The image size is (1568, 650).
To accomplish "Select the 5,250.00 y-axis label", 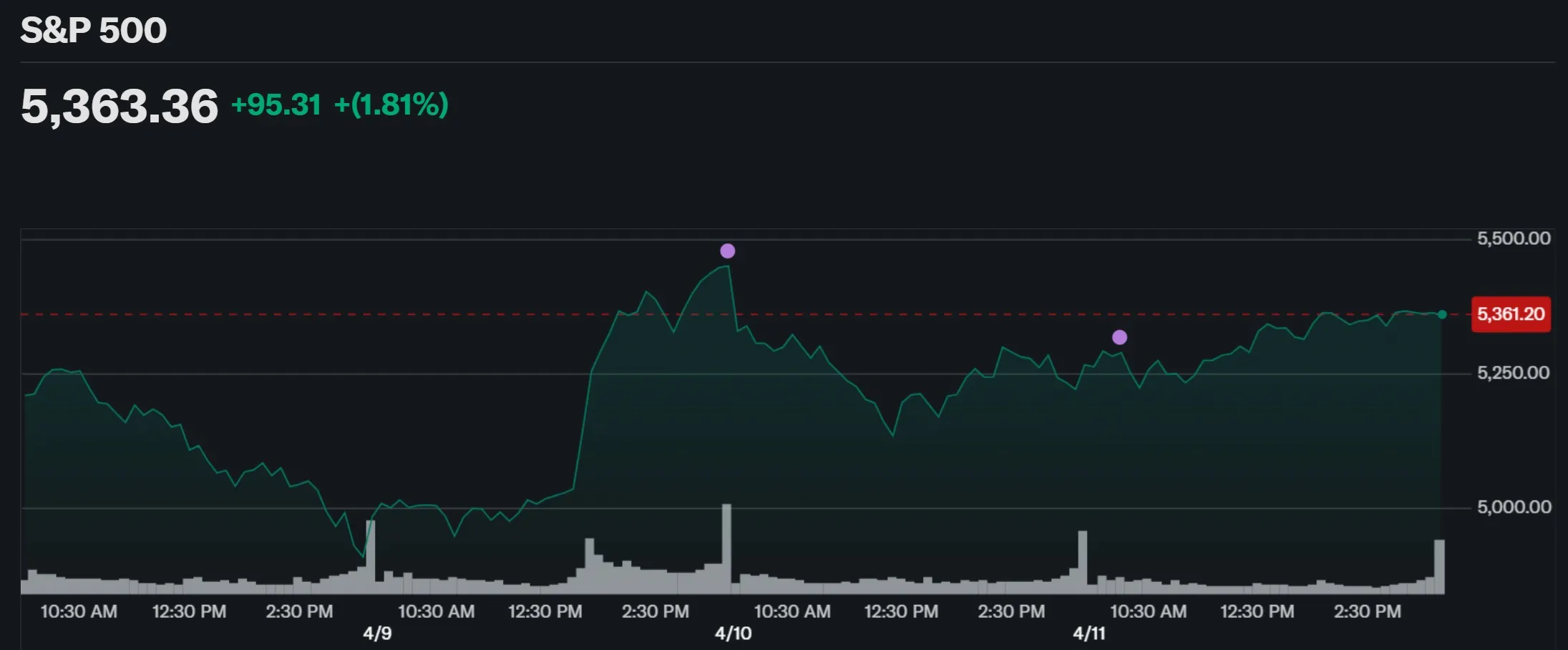I will click(1513, 373).
